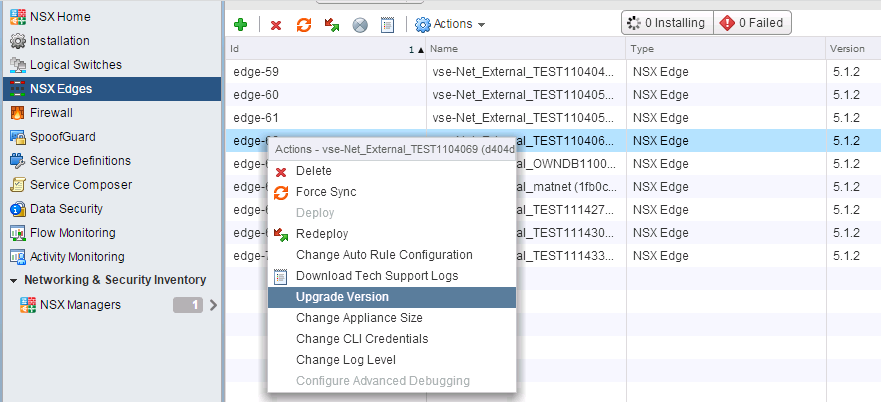Select the edge-59 row

(x=553, y=72)
